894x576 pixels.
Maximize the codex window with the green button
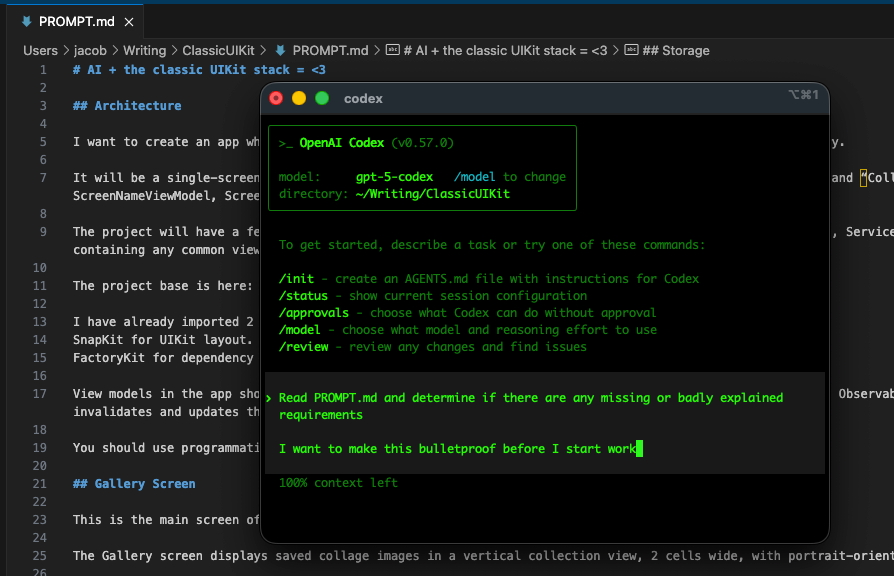pyautogui.click(x=322, y=98)
